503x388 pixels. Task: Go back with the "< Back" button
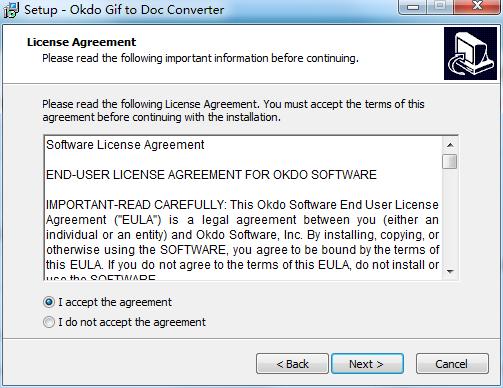click(x=292, y=364)
